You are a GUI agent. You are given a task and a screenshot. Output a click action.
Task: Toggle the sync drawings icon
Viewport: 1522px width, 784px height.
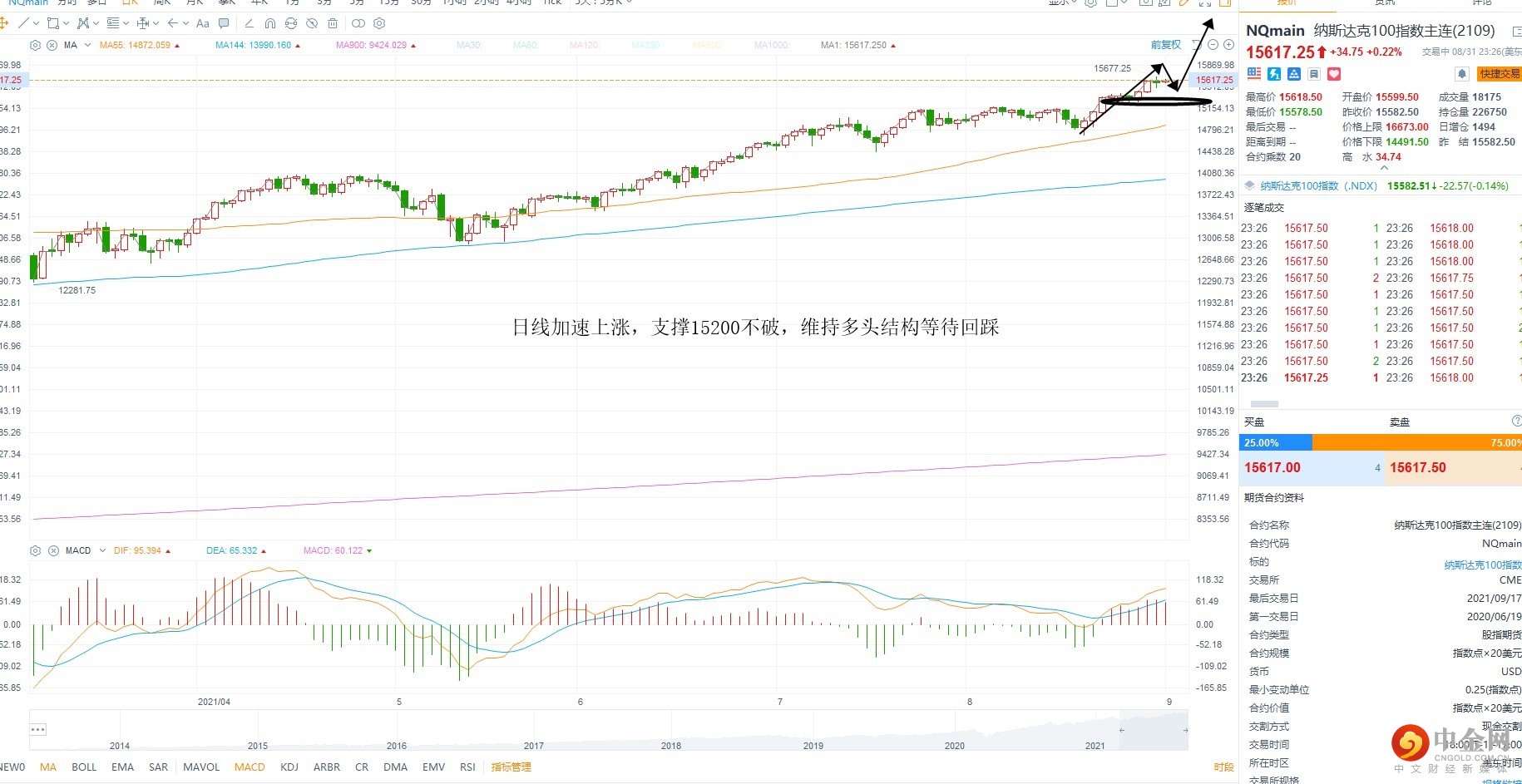pyautogui.click(x=290, y=23)
